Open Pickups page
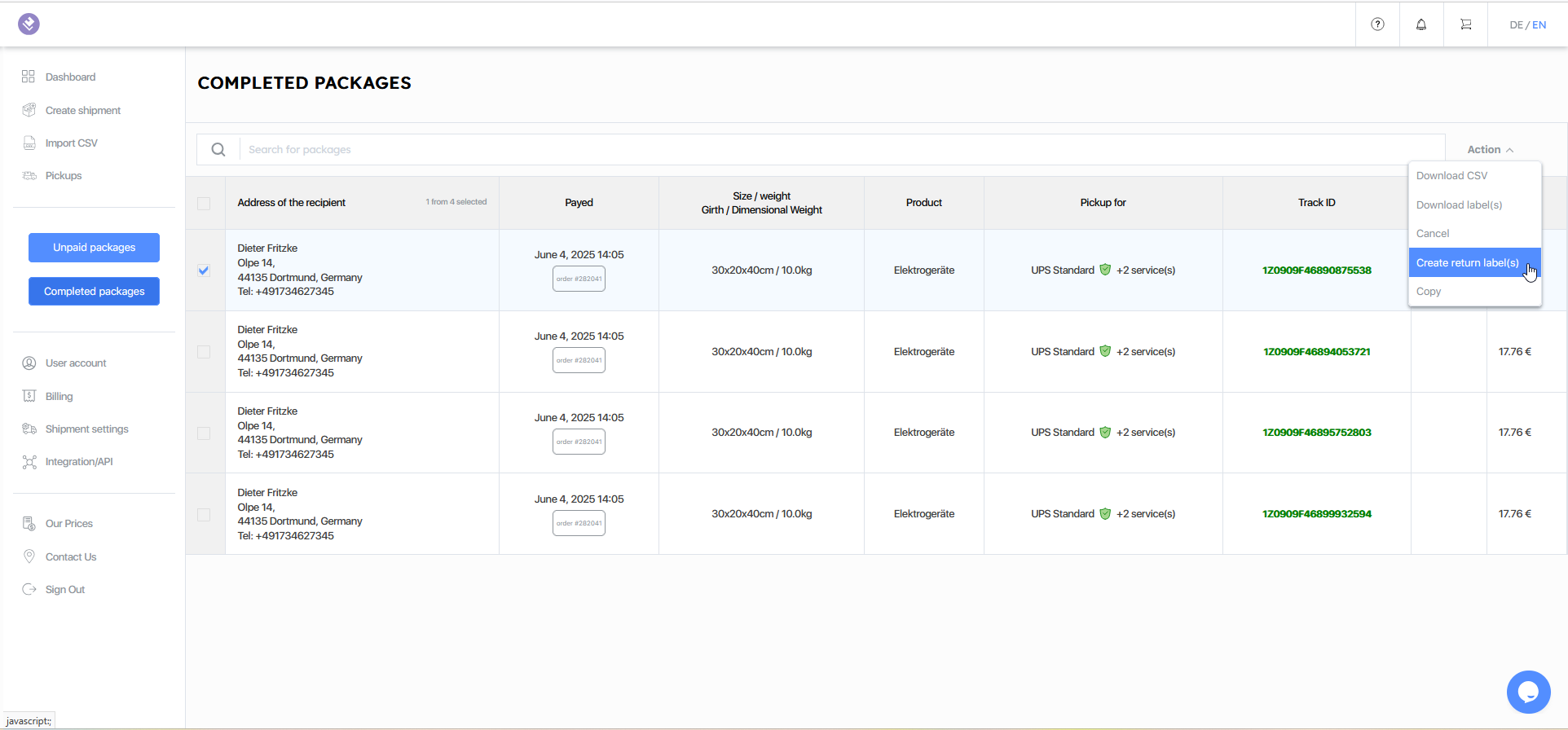The height and width of the screenshot is (730, 1568). tap(64, 176)
